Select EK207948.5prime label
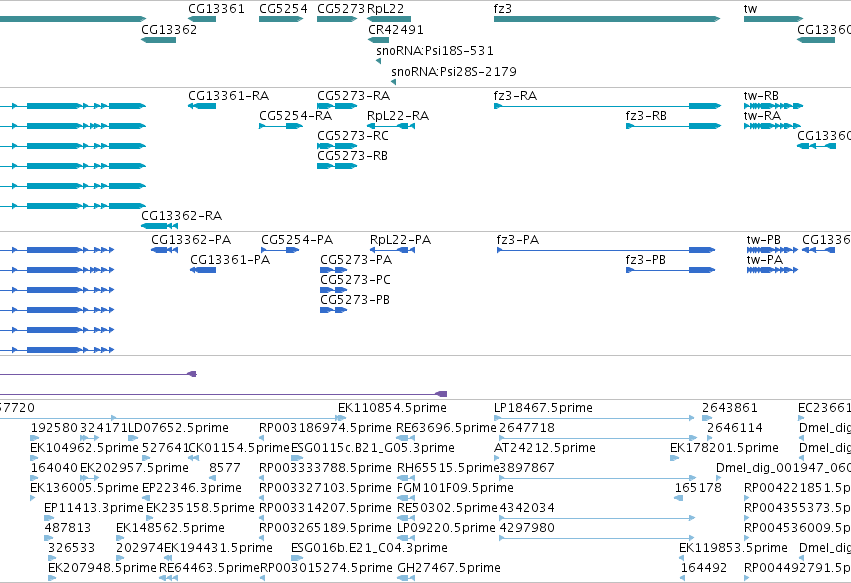The image size is (851, 583). tap(102, 568)
